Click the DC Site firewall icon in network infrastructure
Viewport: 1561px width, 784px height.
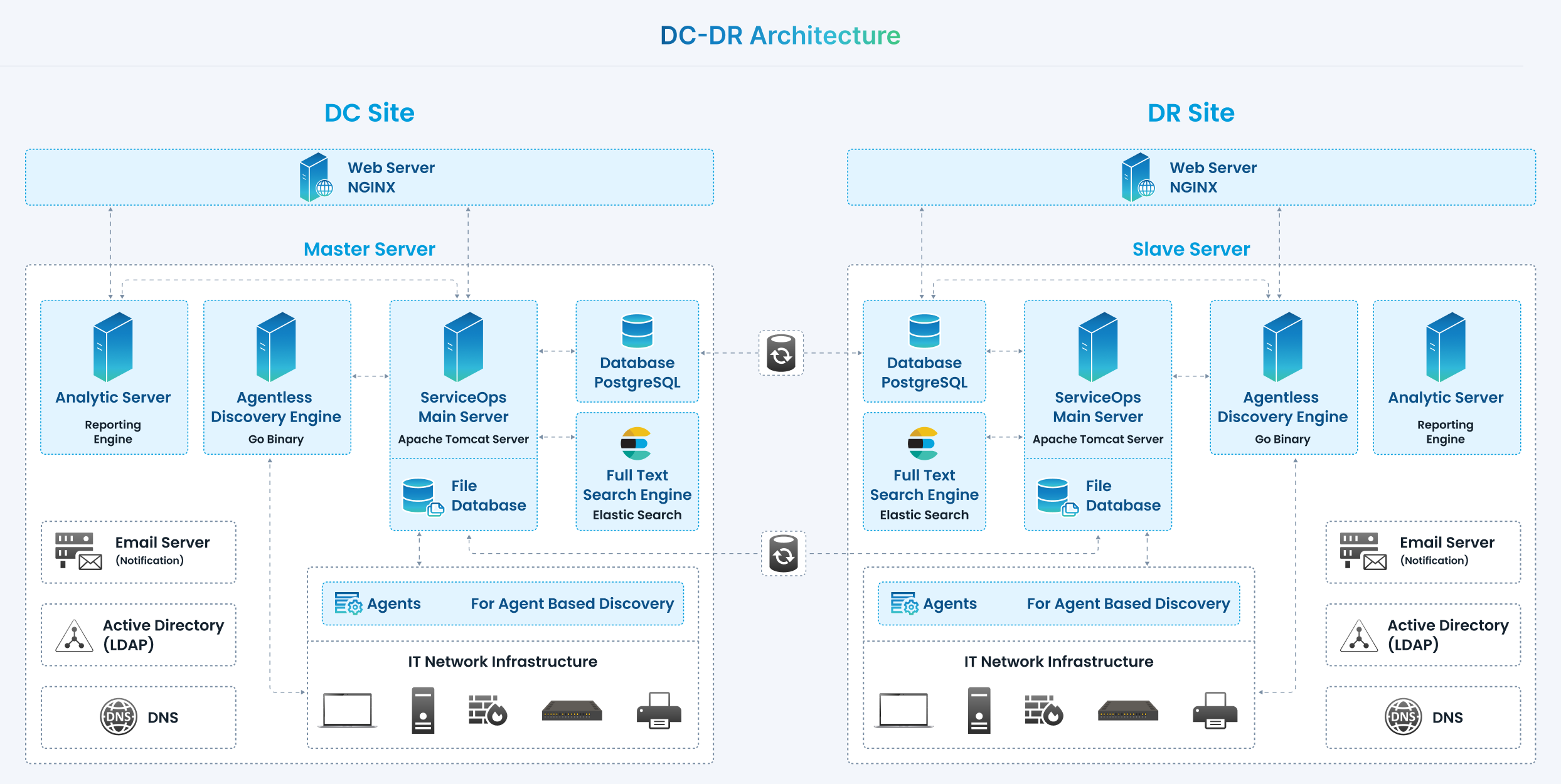(x=487, y=710)
